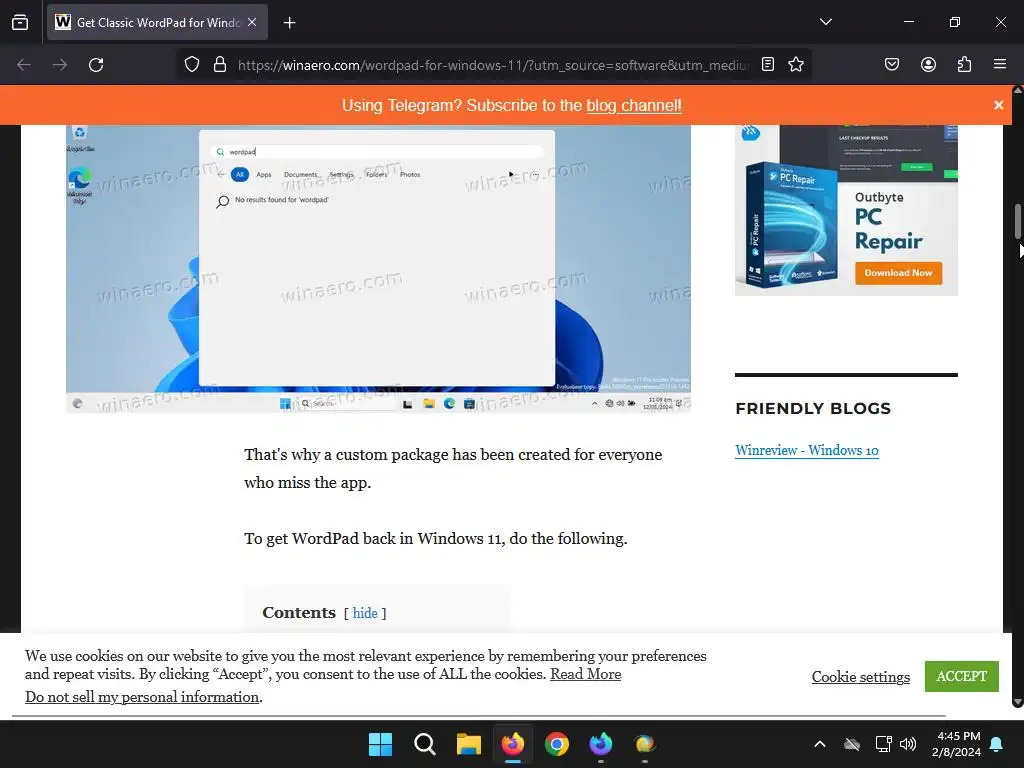Viewport: 1024px width, 768px height.
Task: Open the Firefox account icon
Action: [928, 65]
